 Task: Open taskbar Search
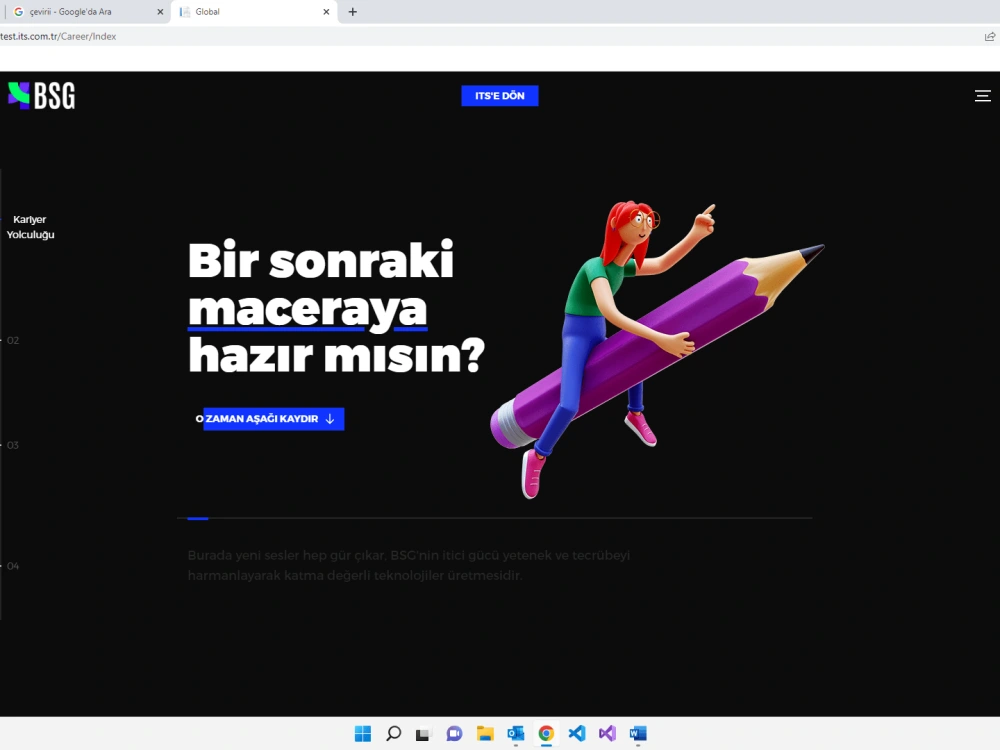393,733
